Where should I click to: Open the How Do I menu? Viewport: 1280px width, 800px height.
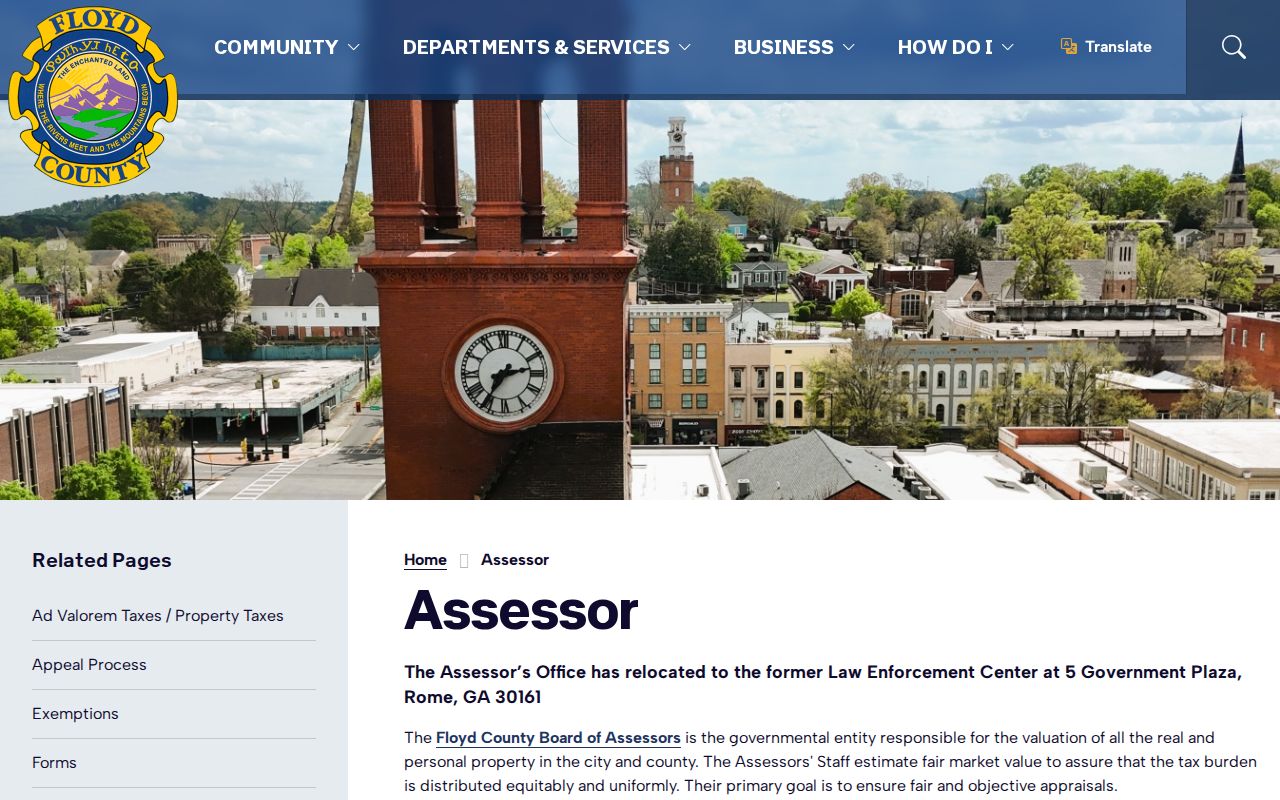(945, 47)
